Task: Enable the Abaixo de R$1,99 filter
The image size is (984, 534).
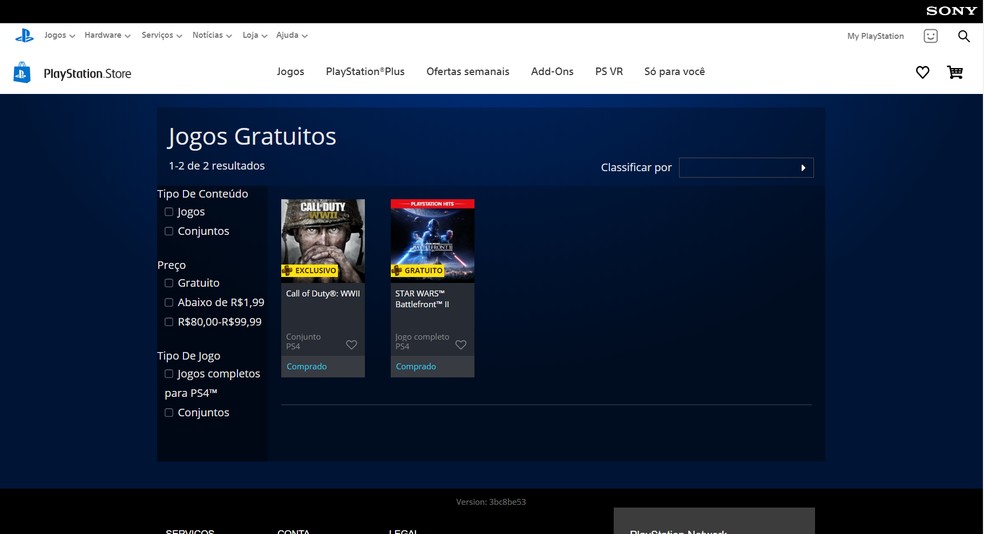Action: click(169, 303)
